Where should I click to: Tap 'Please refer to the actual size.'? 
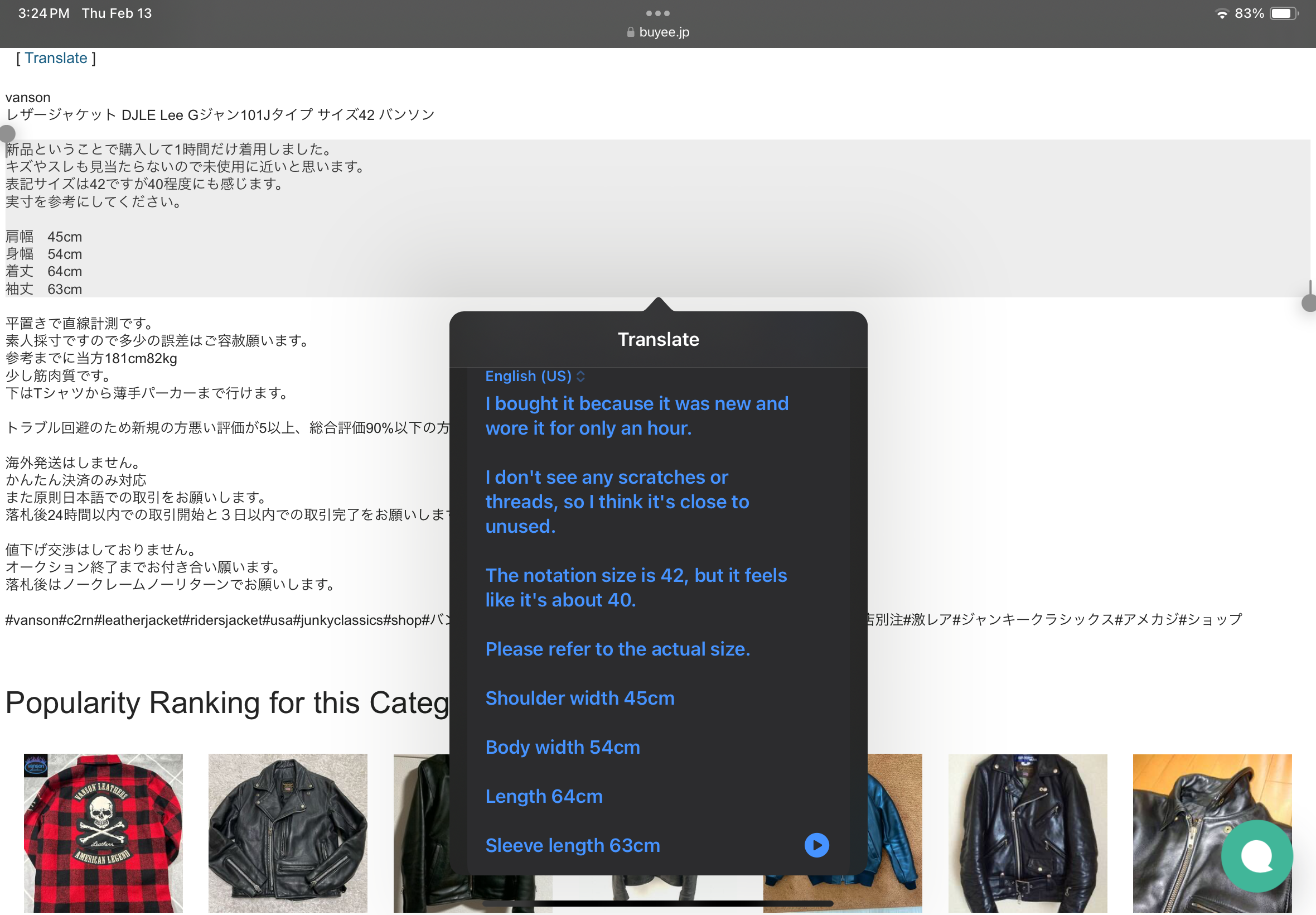618,649
